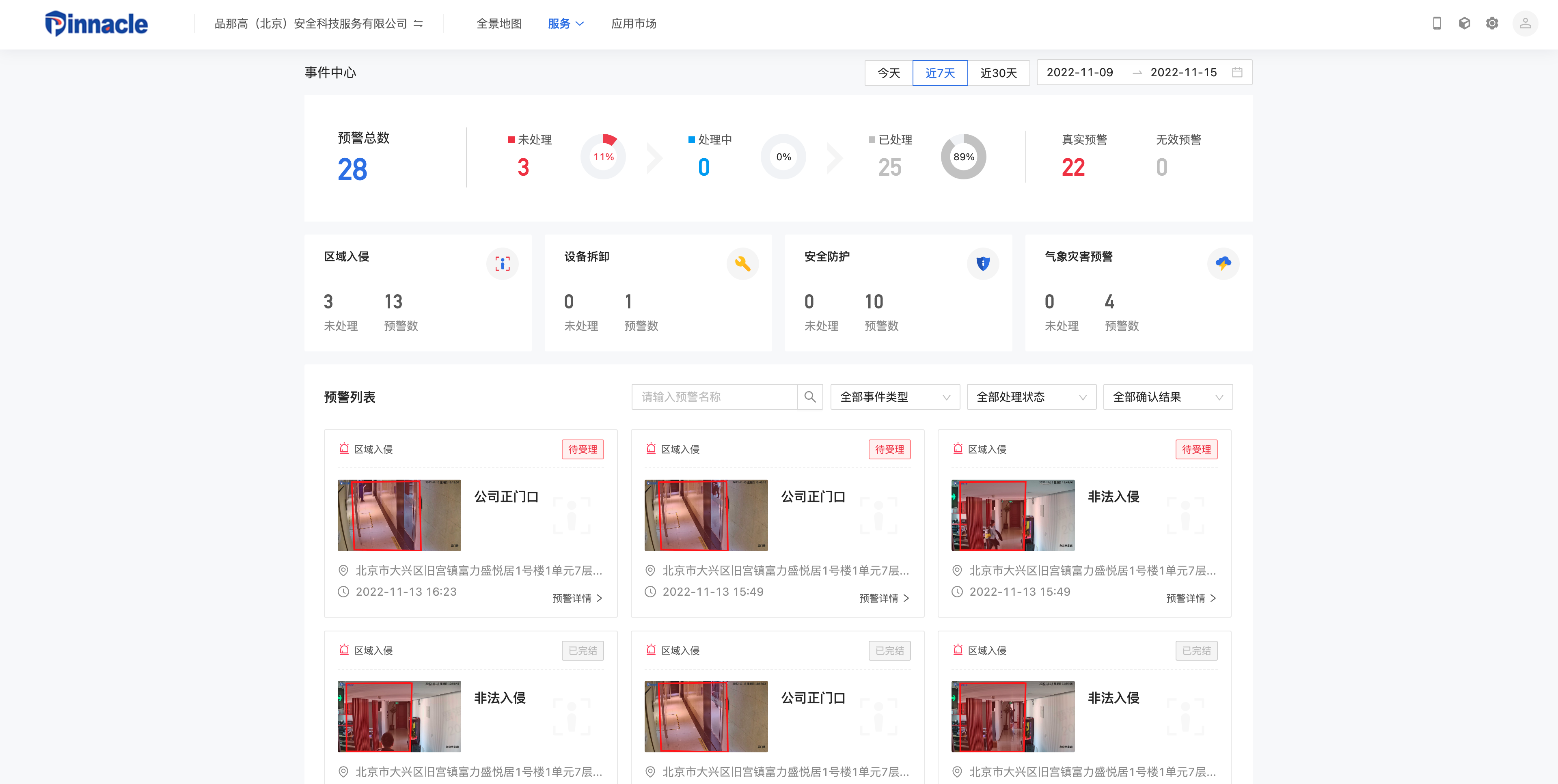Screen dimensions: 1558x784
Task: Select the 近30天 date filter
Action: 999,73
